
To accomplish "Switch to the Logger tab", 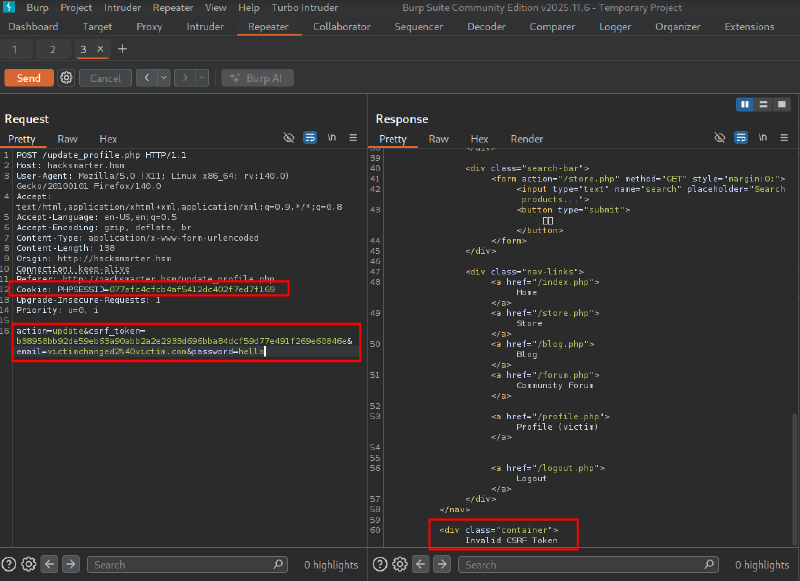I will pos(615,27).
